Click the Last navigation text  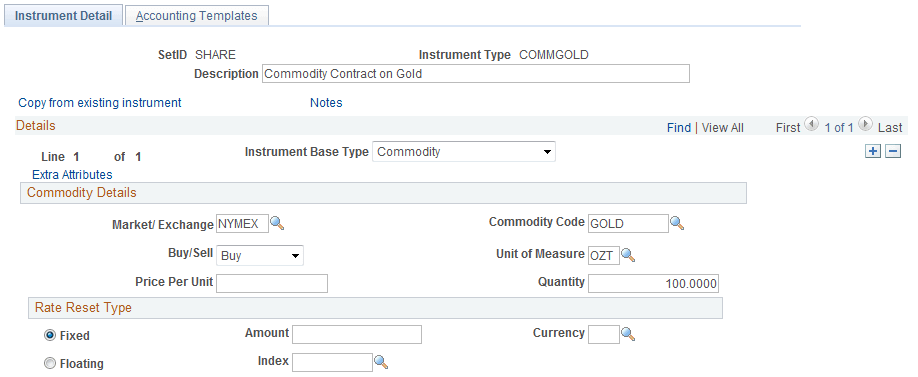pos(890,128)
